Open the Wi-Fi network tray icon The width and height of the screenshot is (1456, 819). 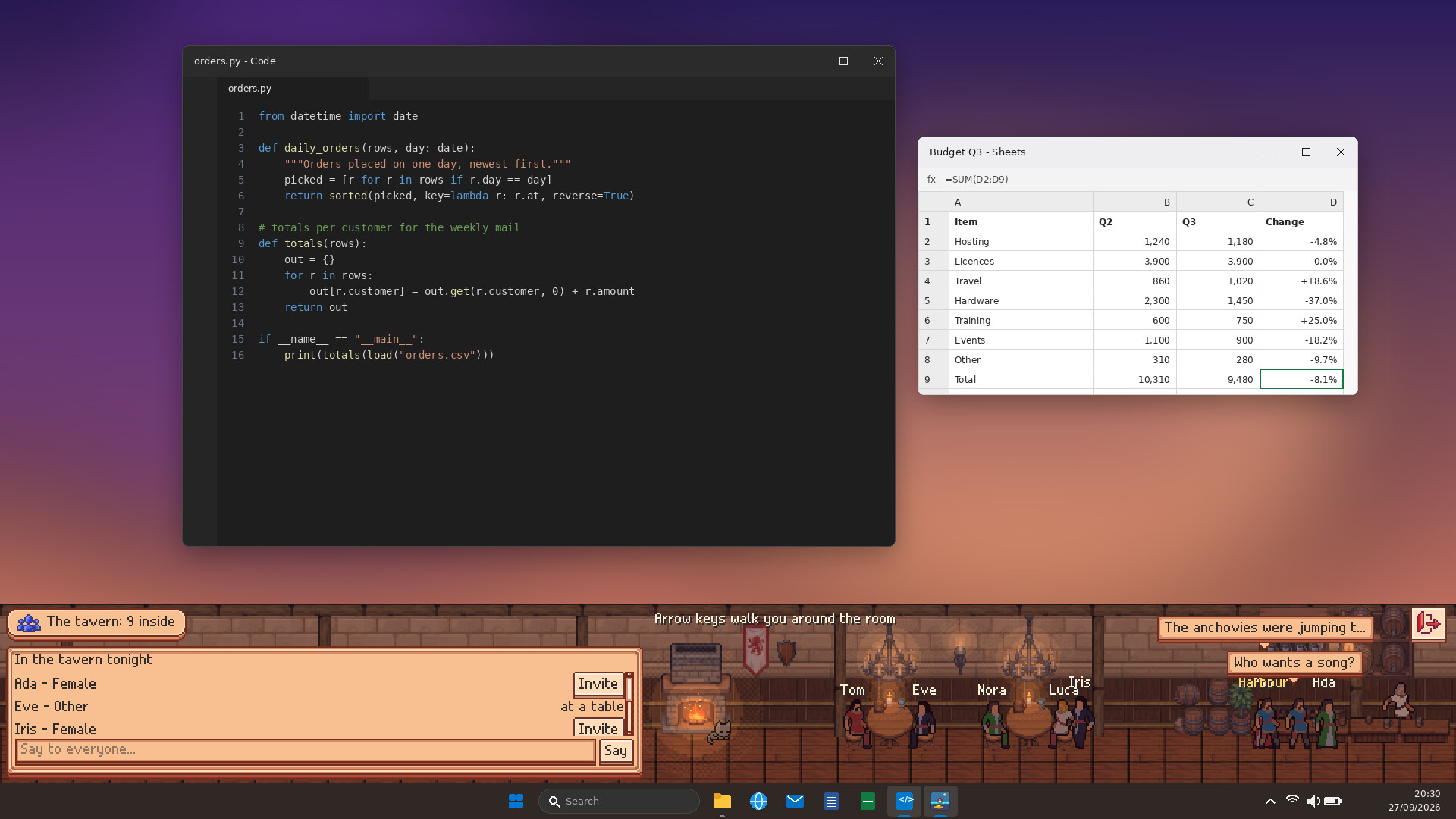[x=1292, y=801]
